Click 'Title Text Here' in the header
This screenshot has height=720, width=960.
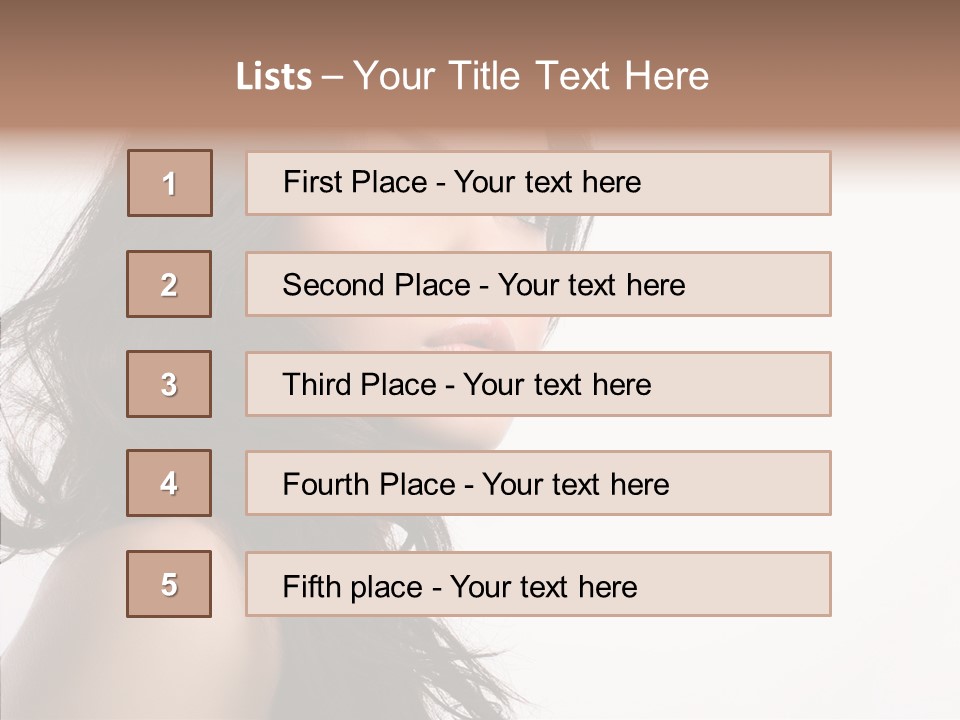pos(579,76)
